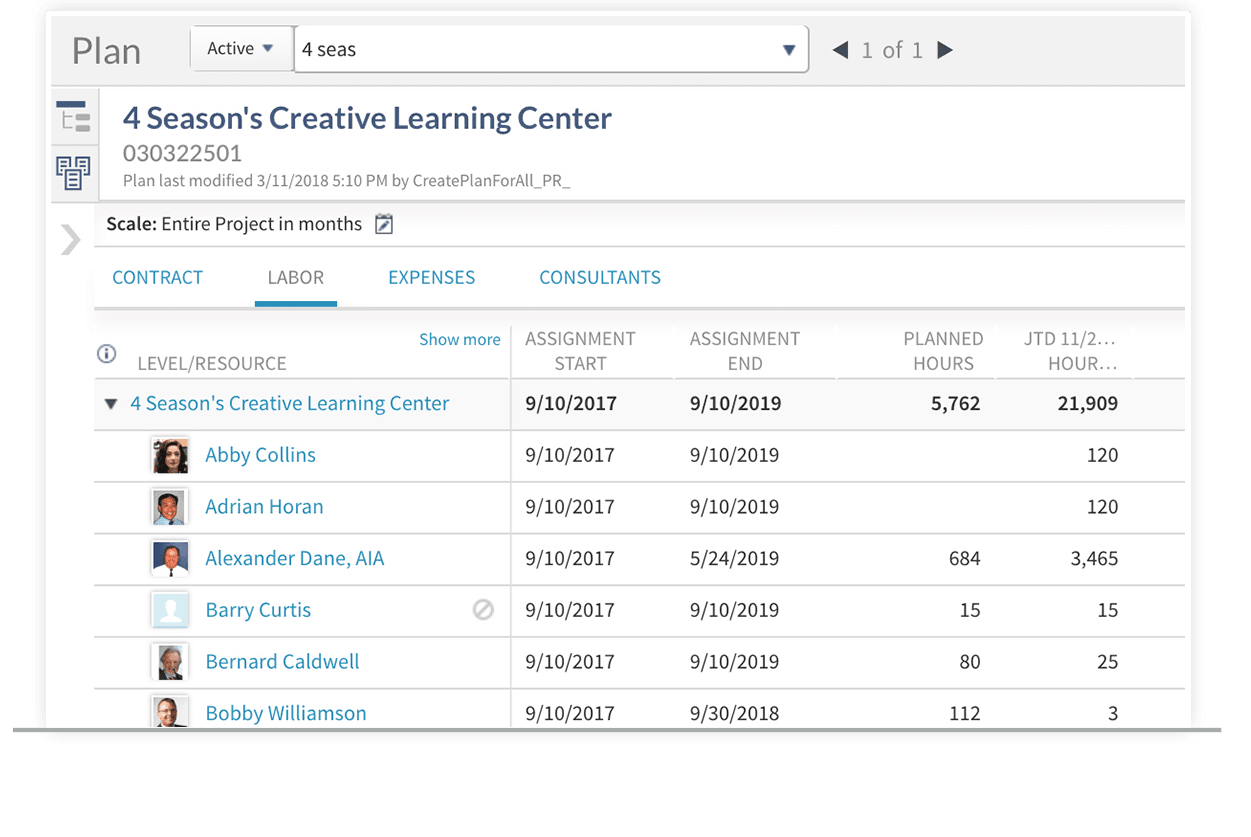This screenshot has width=1251, height=837.
Task: Open the CONSULTANTS tab
Action: 600,277
